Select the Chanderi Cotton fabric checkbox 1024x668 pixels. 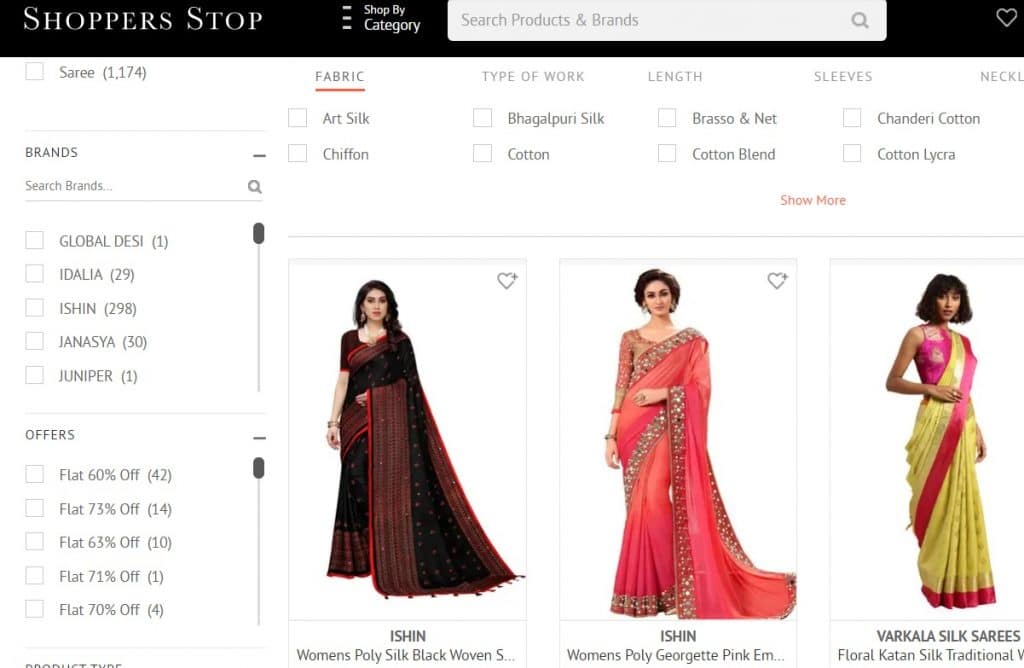pyautogui.click(x=852, y=118)
